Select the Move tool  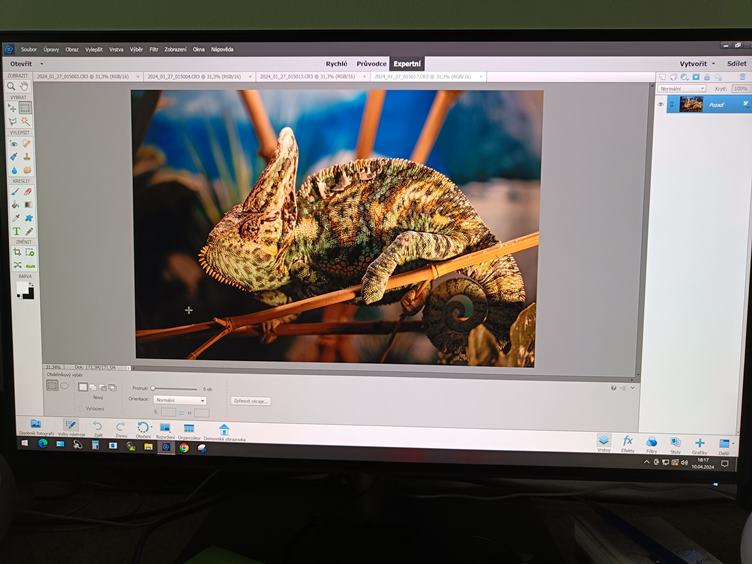tap(12, 108)
